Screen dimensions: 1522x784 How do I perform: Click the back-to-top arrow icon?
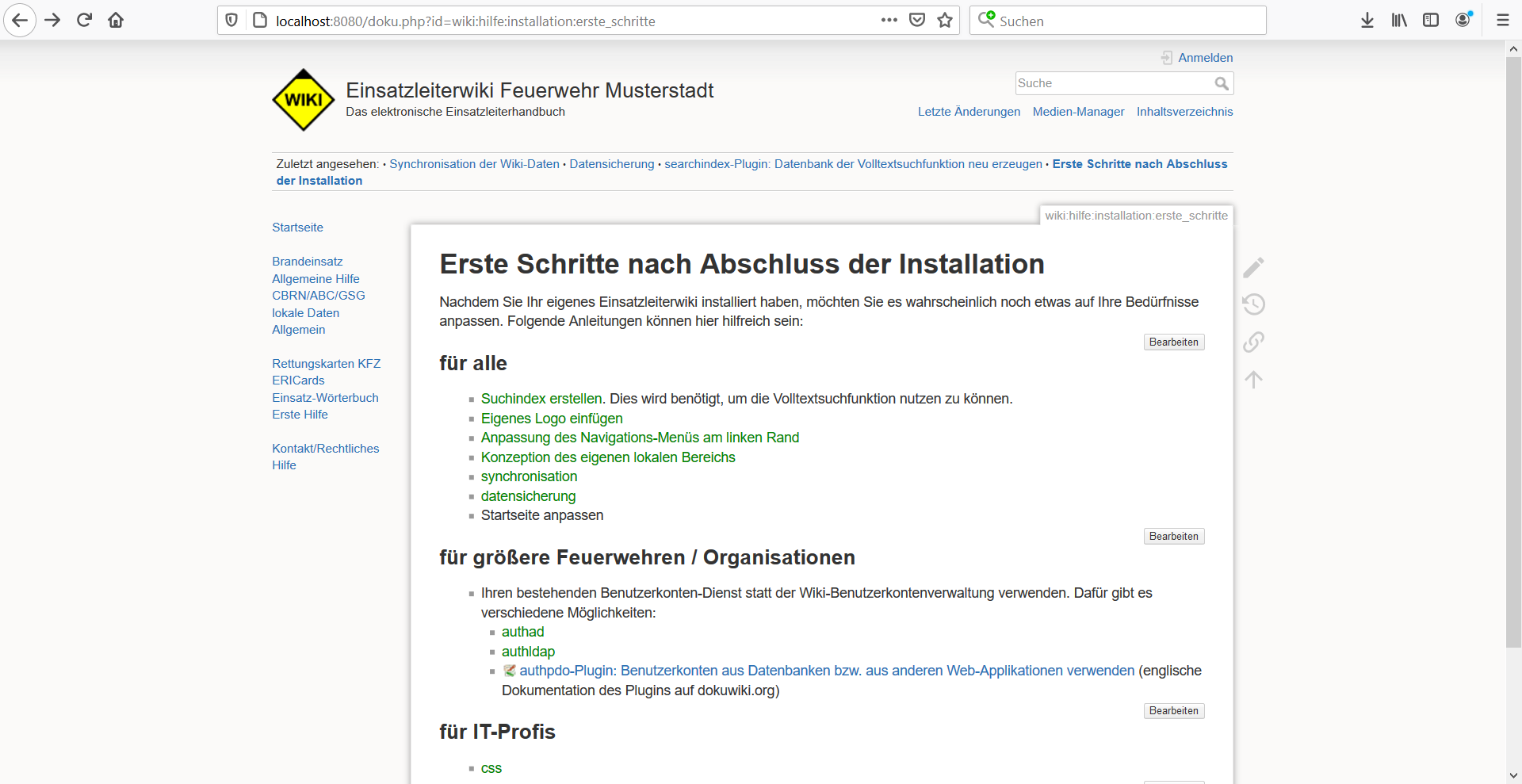(1253, 380)
